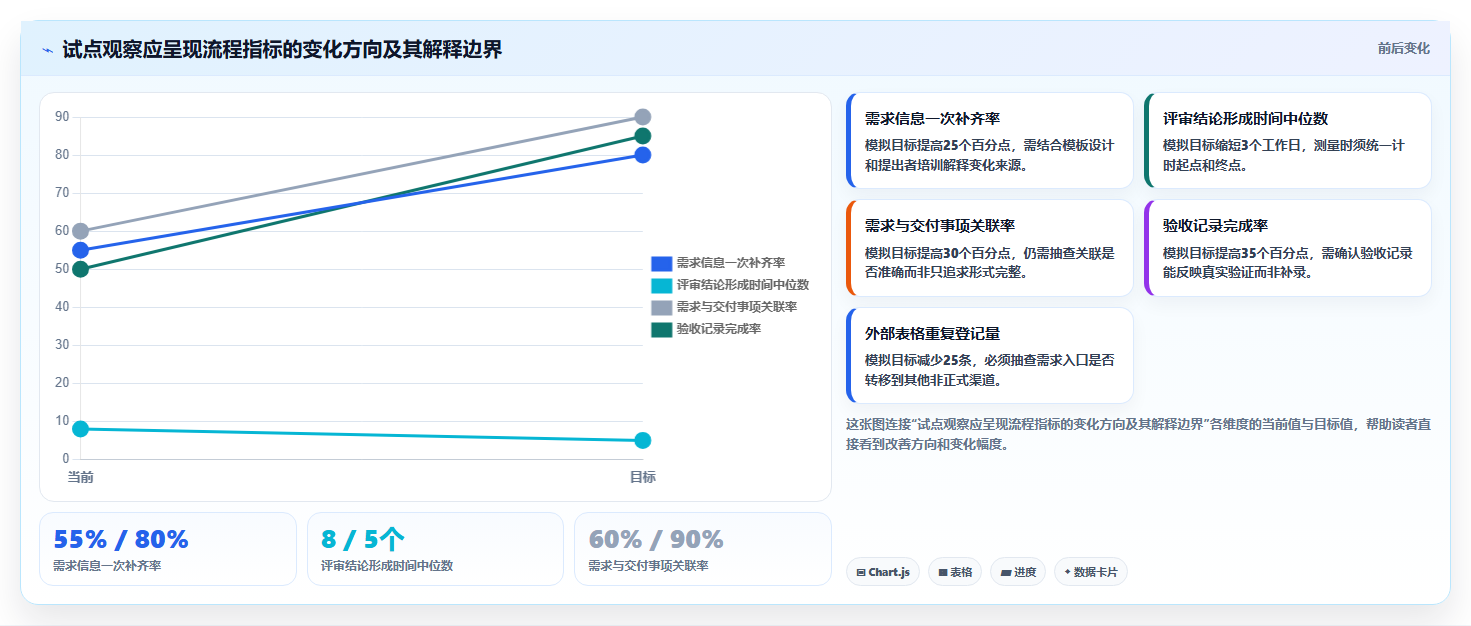The image size is (1471, 626).
Task: Click the 前后变化 label in header
Action: [1403, 48]
